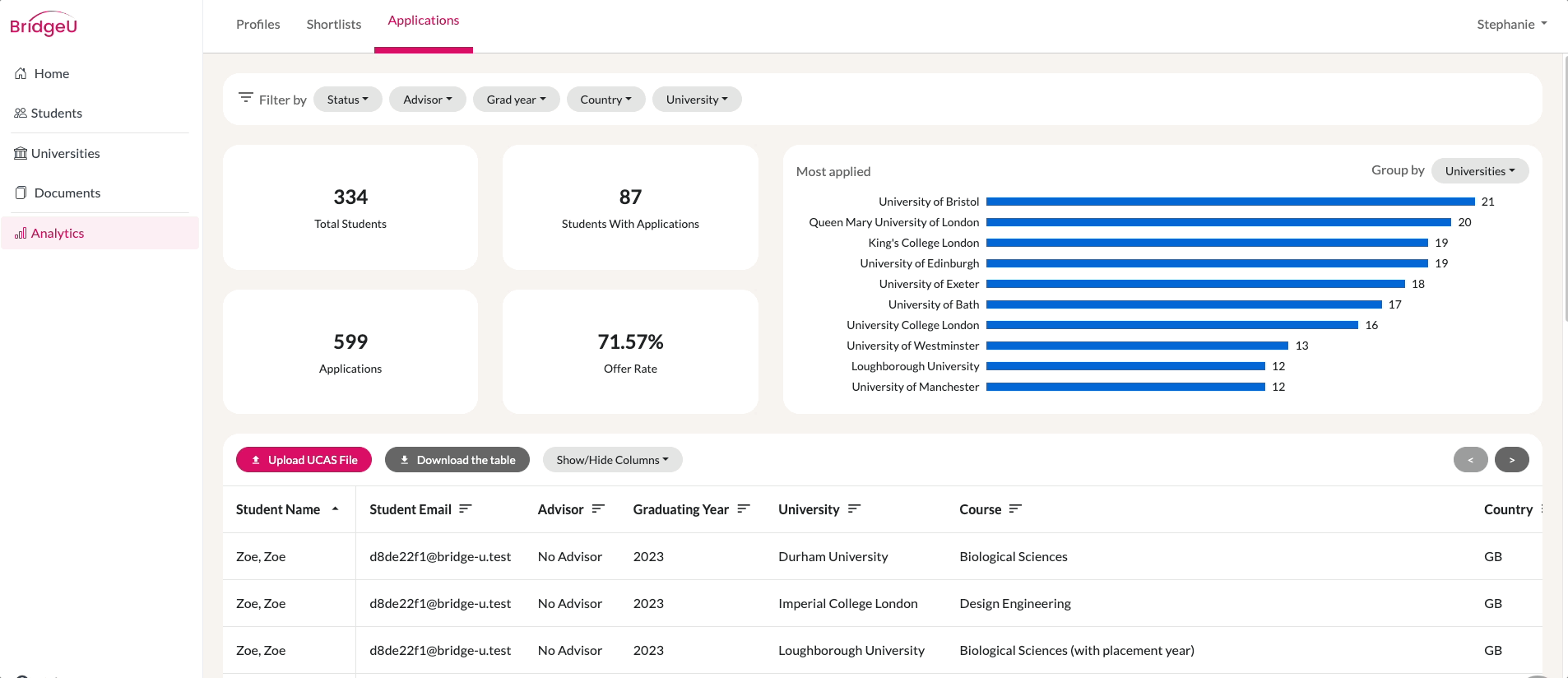1568x678 pixels.
Task: Click Loughborough University chart label
Action: coord(916,366)
